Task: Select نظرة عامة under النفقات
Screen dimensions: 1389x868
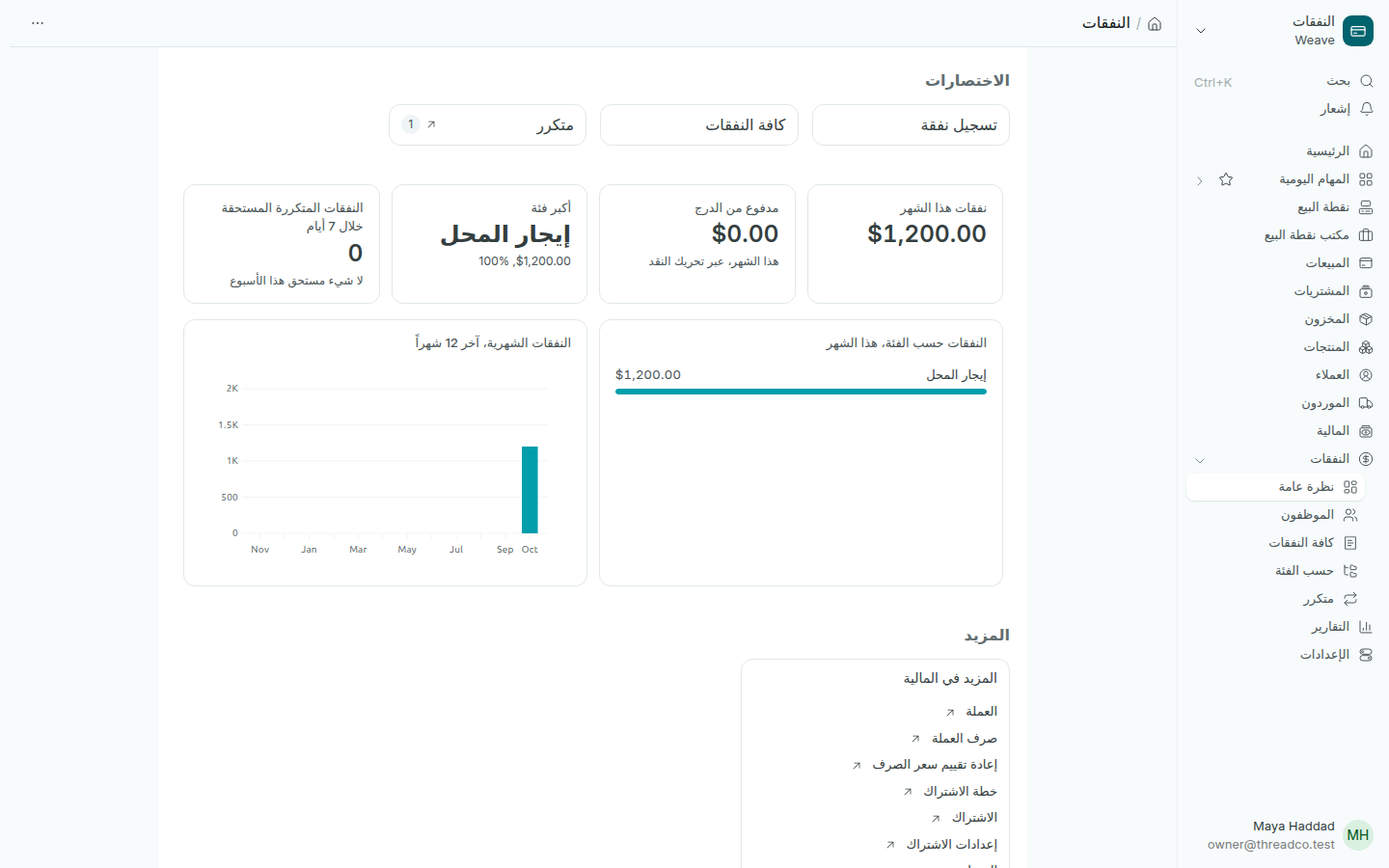Action: (1275, 487)
